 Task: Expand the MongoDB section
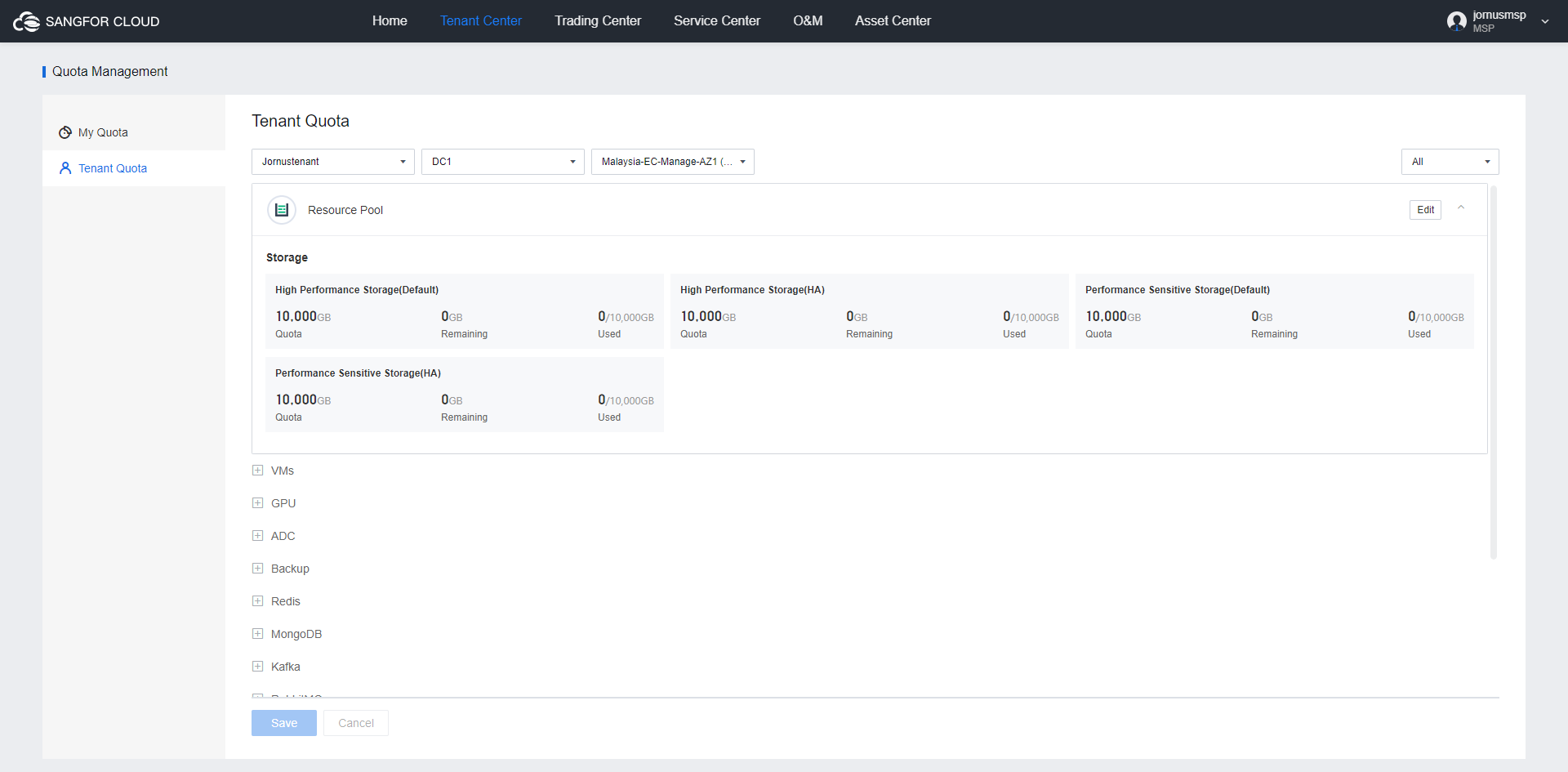(258, 634)
